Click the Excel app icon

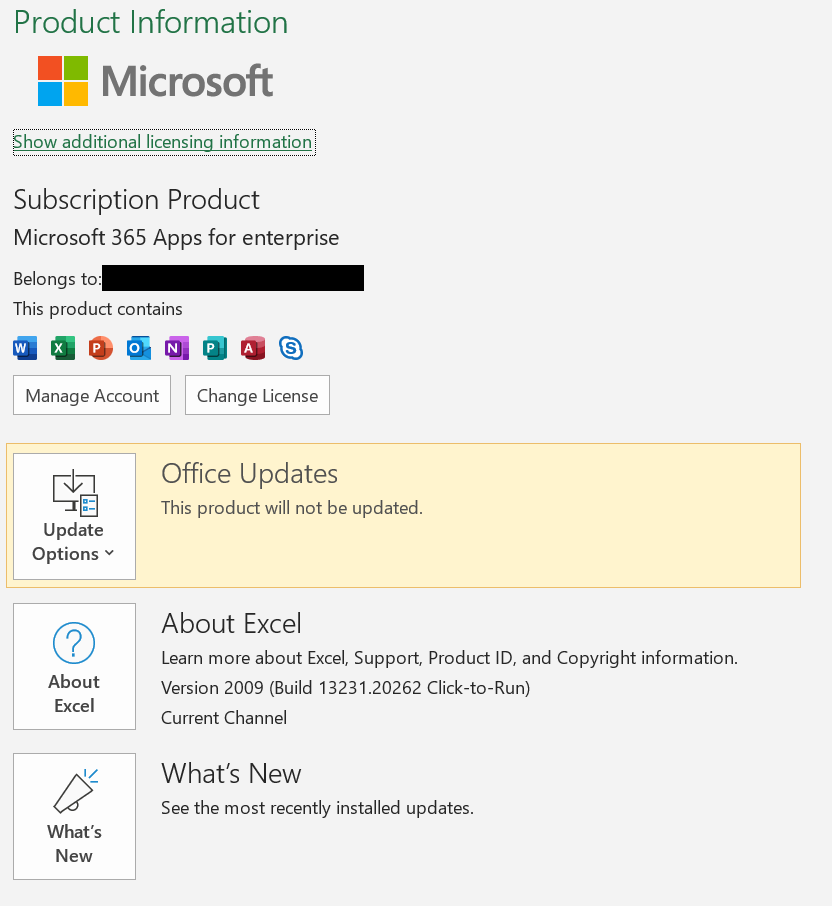[x=63, y=348]
